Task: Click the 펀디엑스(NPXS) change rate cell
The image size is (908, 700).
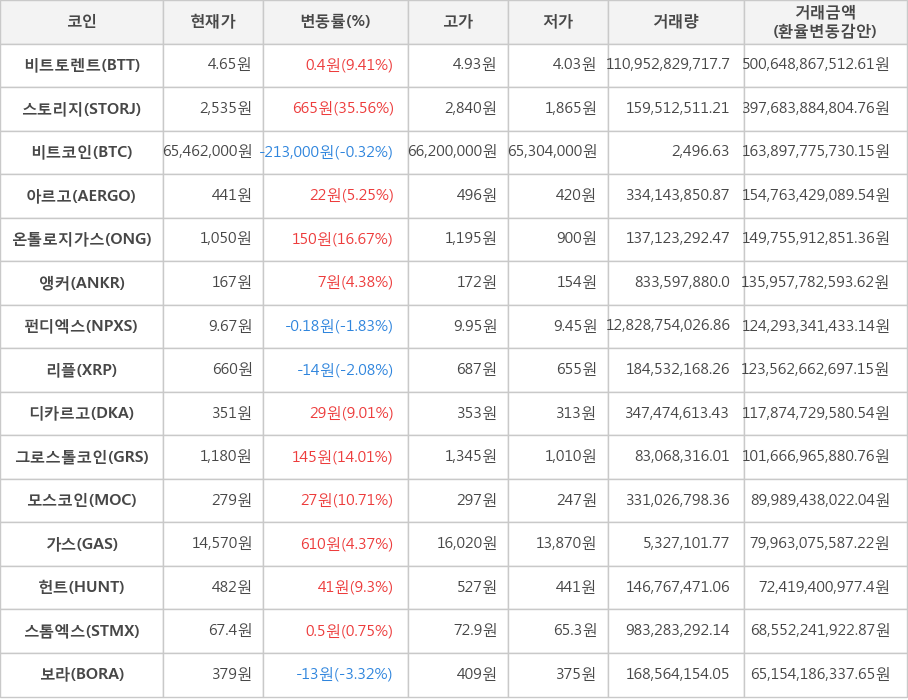Action: click(x=338, y=326)
